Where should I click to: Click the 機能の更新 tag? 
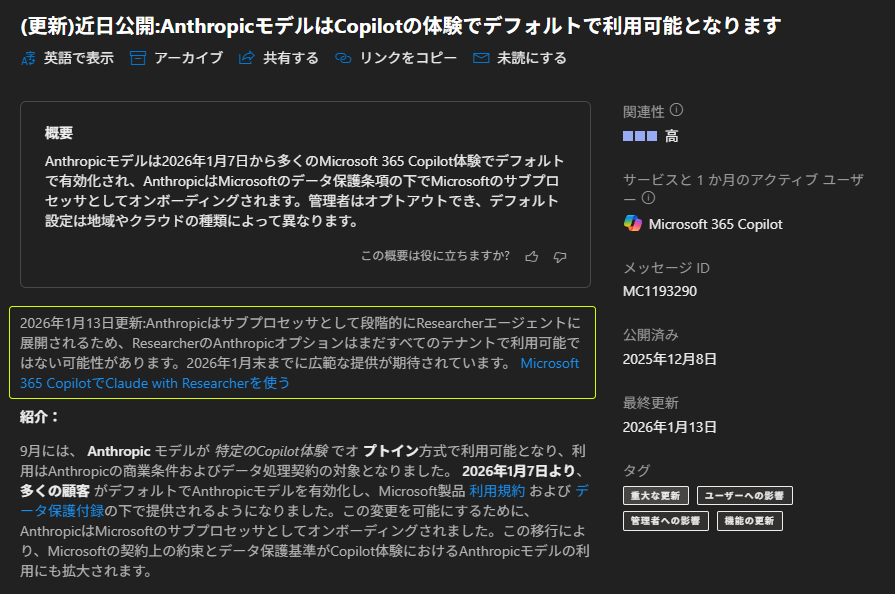pyautogui.click(x=750, y=521)
